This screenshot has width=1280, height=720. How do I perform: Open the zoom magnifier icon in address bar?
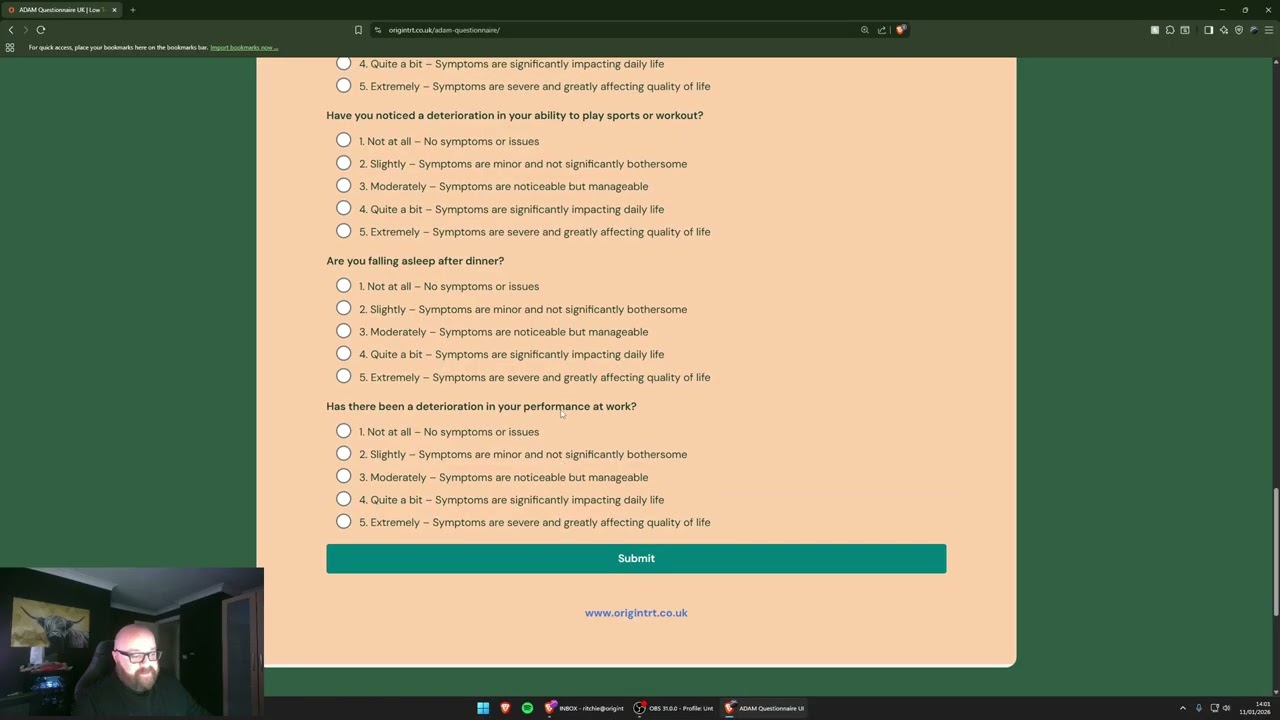(865, 30)
